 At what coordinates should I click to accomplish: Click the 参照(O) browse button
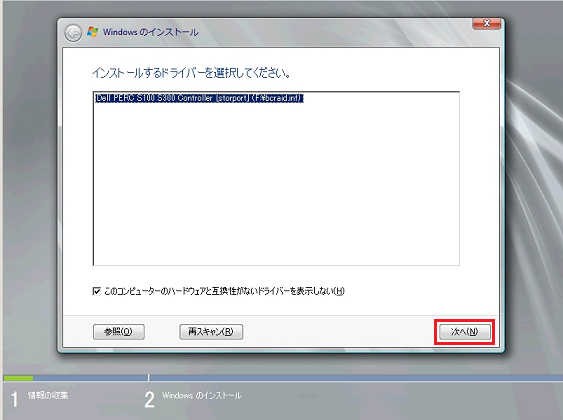click(x=119, y=332)
